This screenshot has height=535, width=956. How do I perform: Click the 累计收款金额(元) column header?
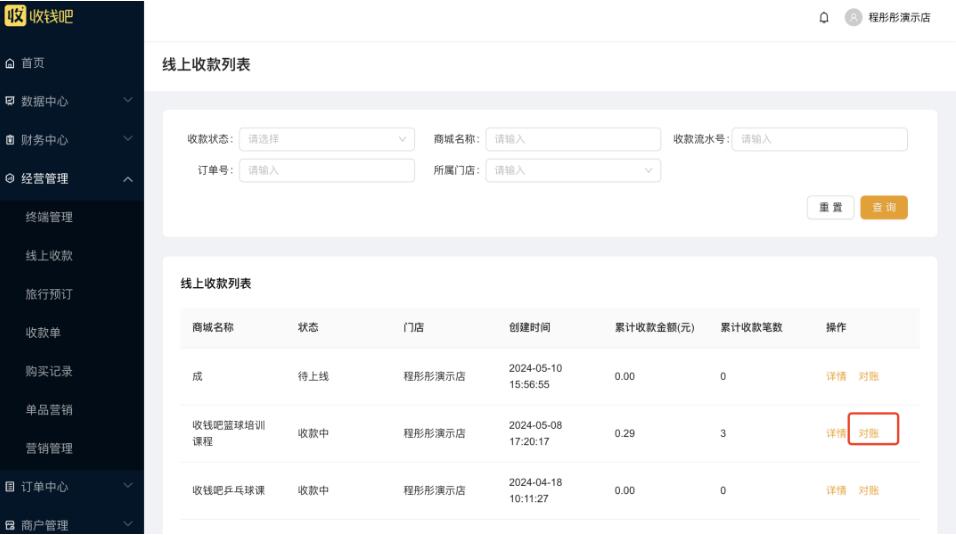[654, 328]
